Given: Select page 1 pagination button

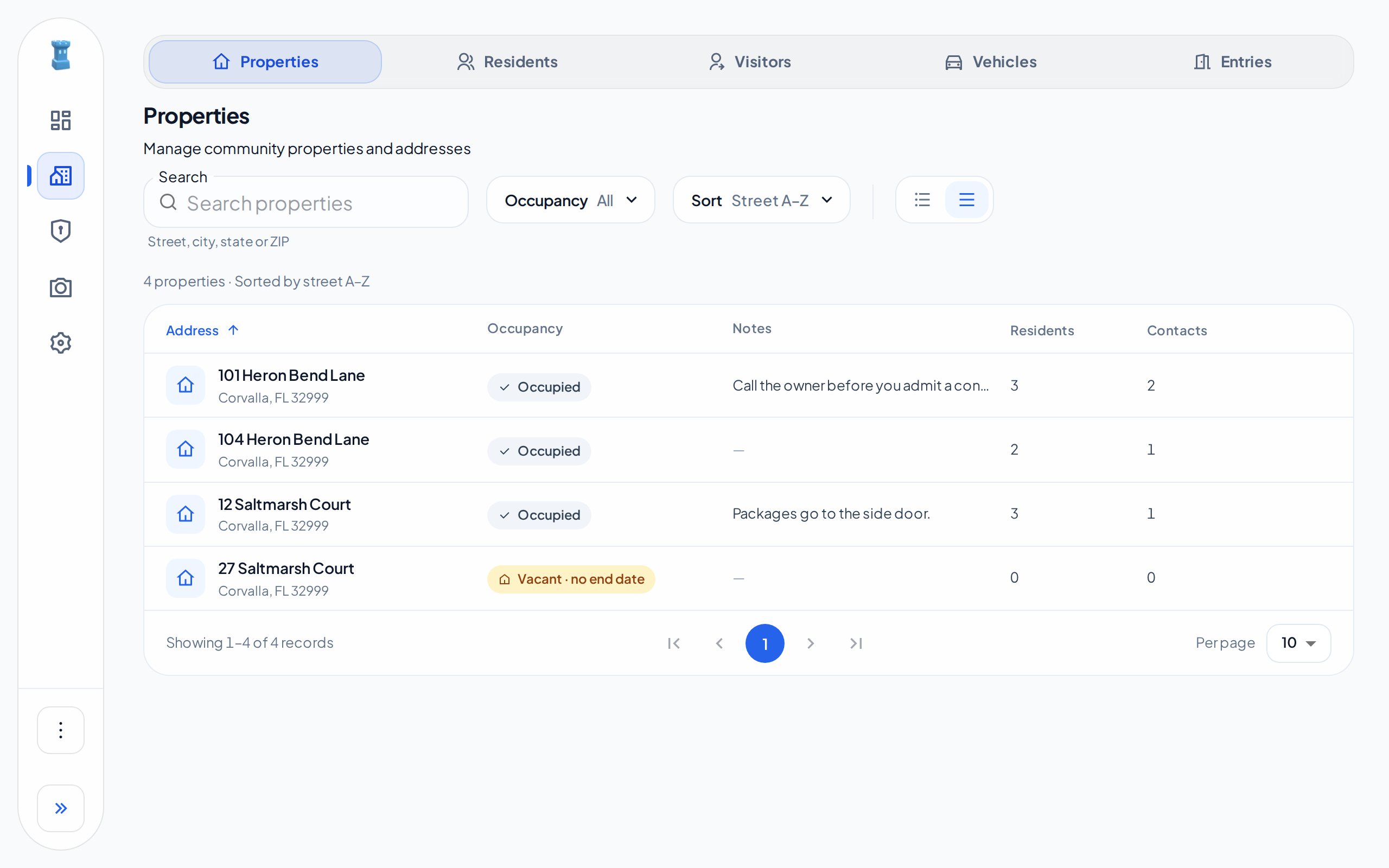Looking at the screenshot, I should (x=764, y=643).
